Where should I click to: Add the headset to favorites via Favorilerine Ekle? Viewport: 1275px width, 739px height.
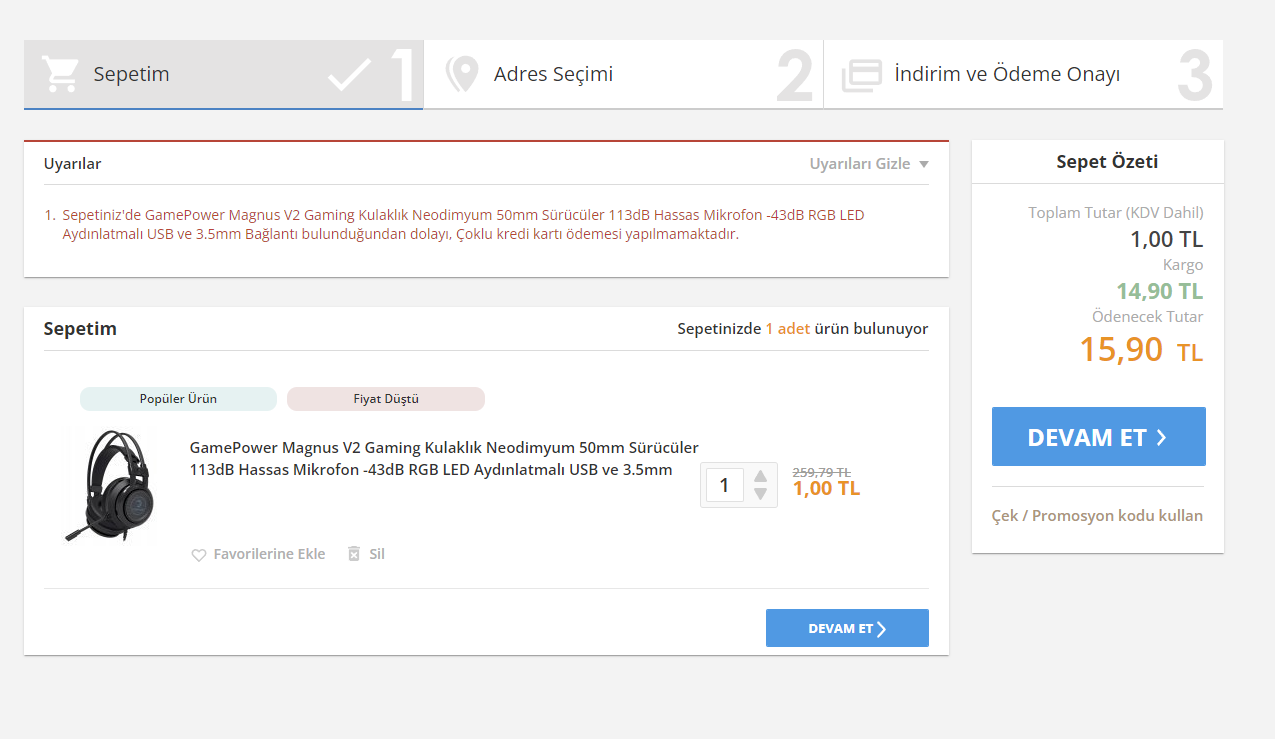coord(269,554)
